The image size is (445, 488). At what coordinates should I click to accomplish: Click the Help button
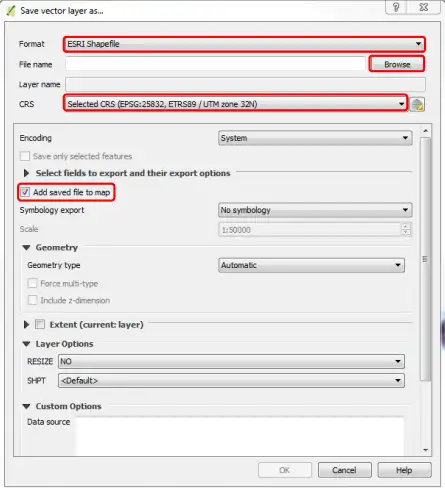404,470
